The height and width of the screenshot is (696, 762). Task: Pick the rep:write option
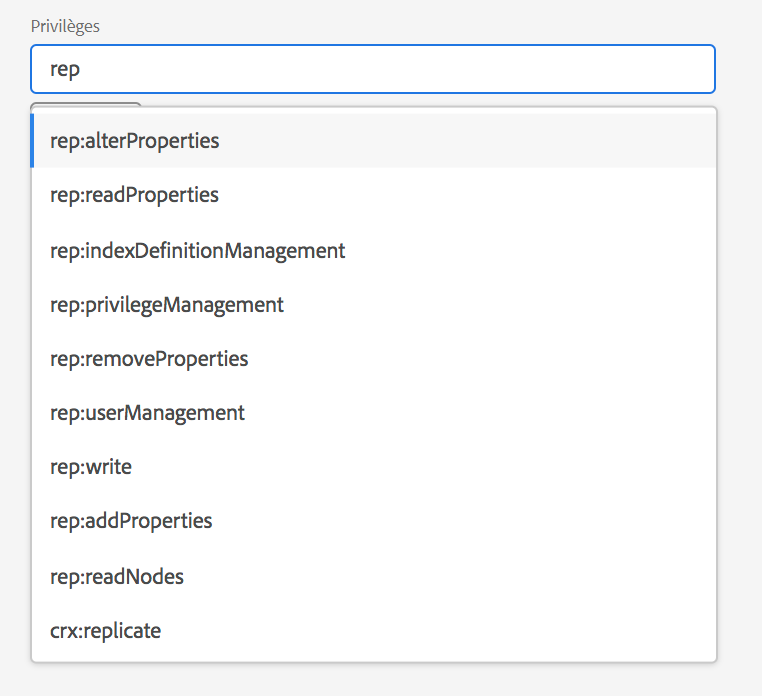tap(91, 467)
